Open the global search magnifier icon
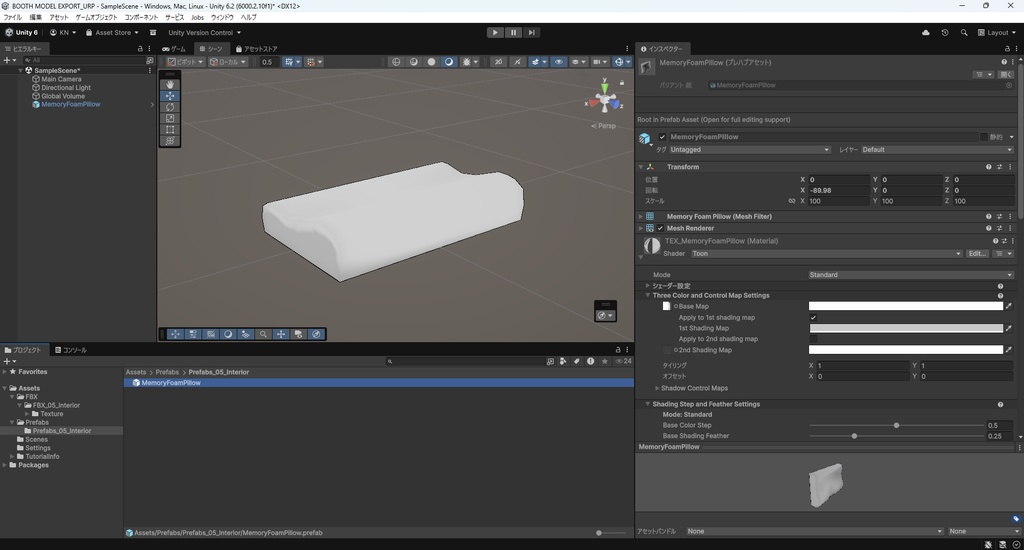The image size is (1024, 550). click(964, 33)
